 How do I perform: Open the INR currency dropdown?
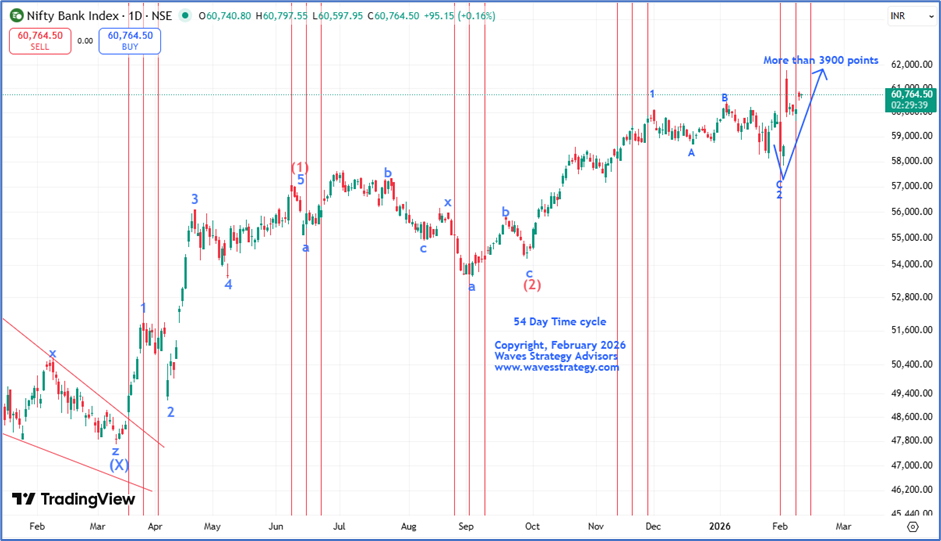912,16
